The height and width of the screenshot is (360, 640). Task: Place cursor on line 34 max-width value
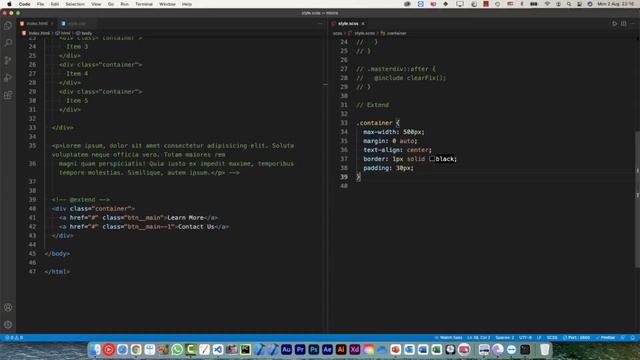(413, 132)
